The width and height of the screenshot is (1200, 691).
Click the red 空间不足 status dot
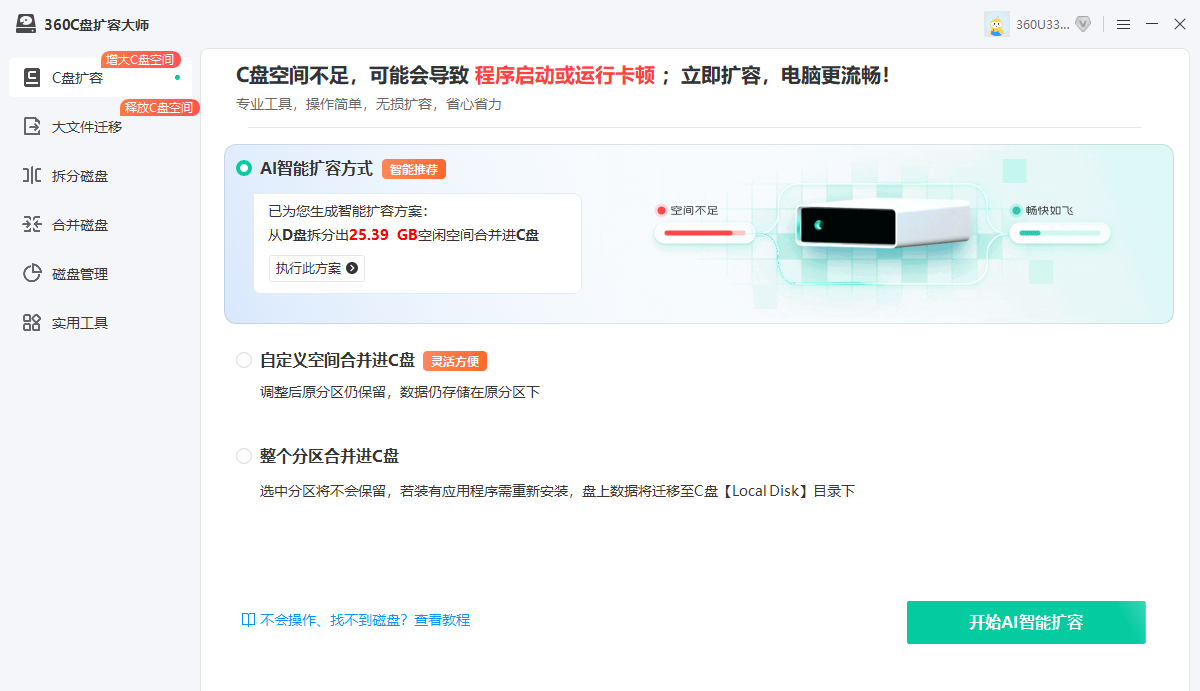pos(661,210)
